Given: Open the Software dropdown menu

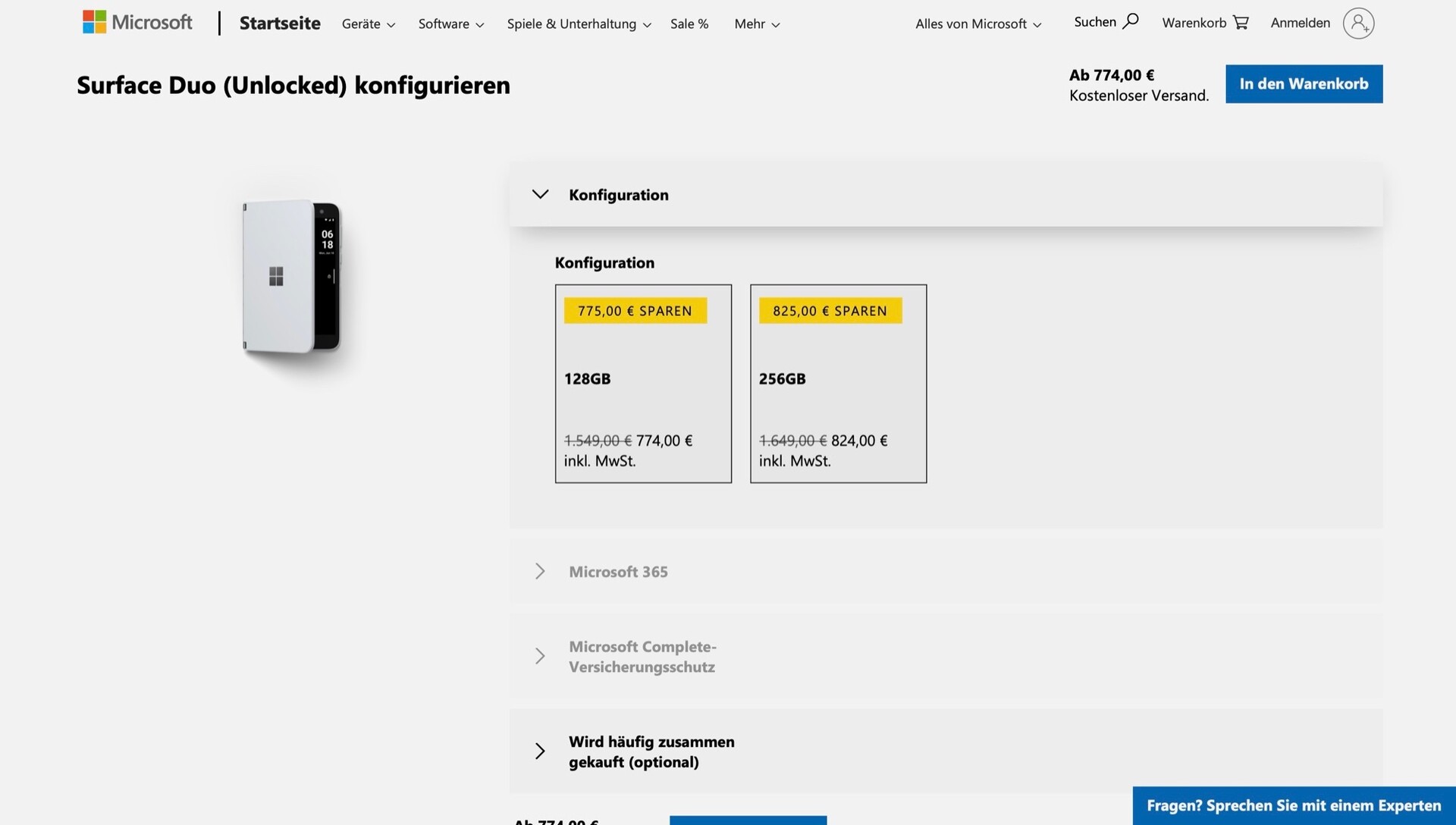Looking at the screenshot, I should coord(450,24).
